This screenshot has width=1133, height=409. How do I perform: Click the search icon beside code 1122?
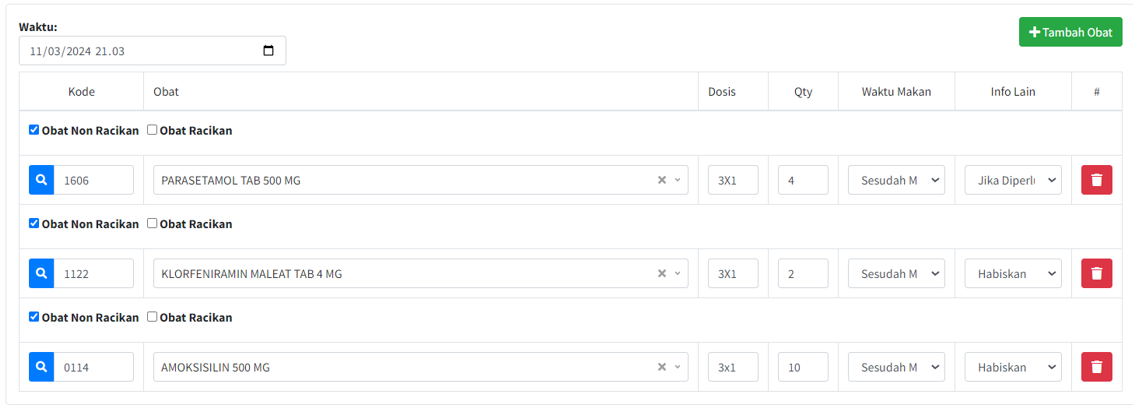click(x=41, y=274)
